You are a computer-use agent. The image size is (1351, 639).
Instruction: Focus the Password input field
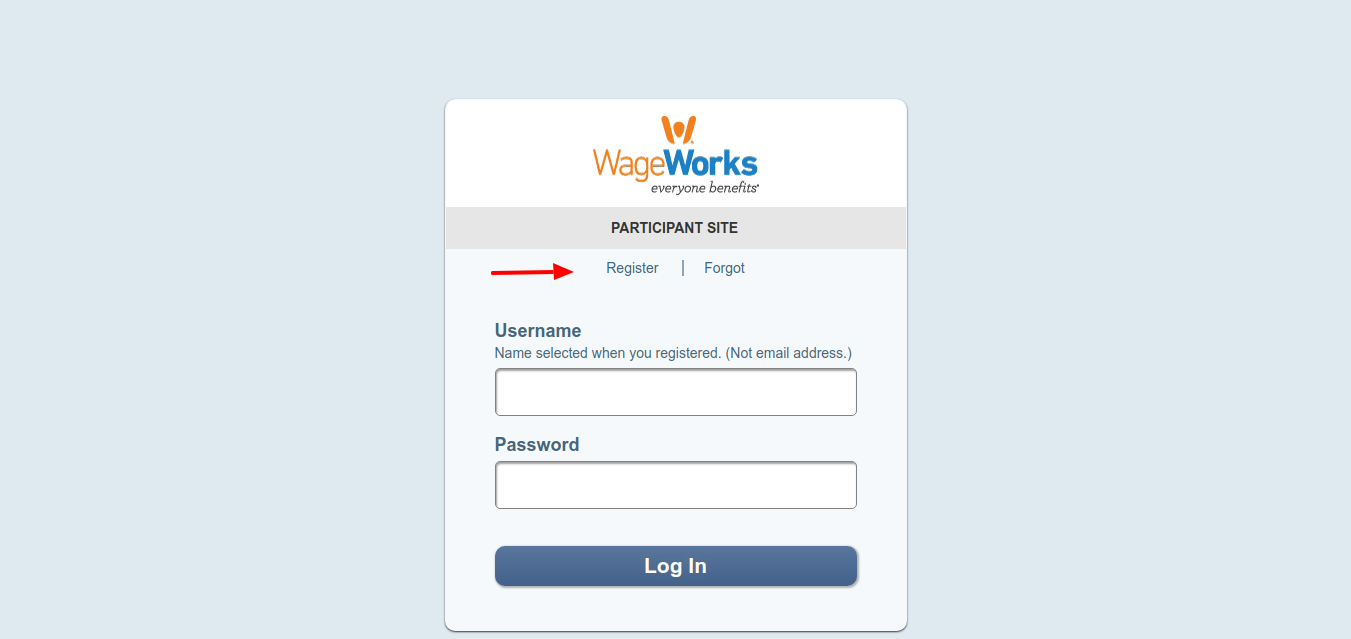[676, 485]
